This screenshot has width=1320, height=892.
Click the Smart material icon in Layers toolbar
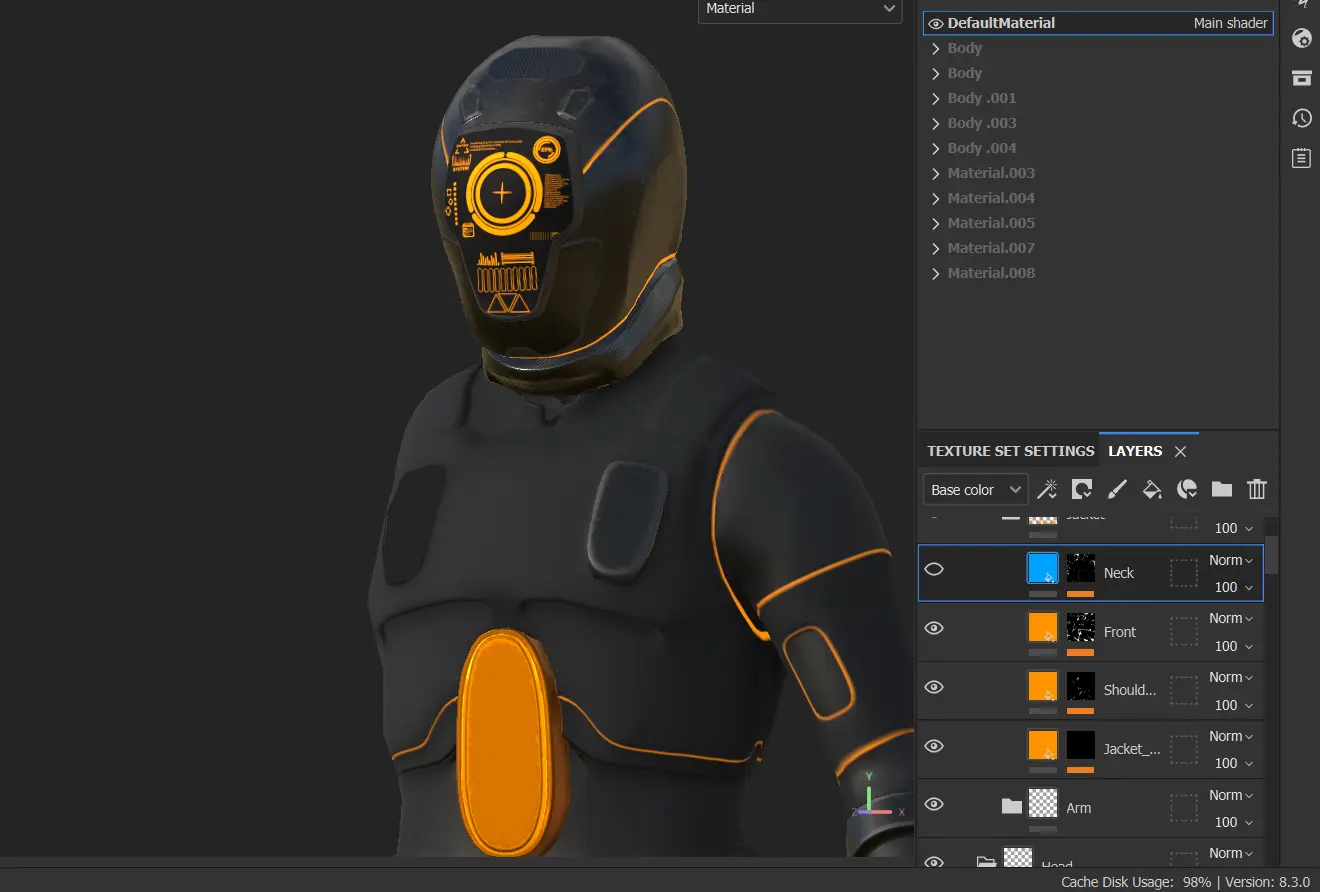(x=1187, y=489)
